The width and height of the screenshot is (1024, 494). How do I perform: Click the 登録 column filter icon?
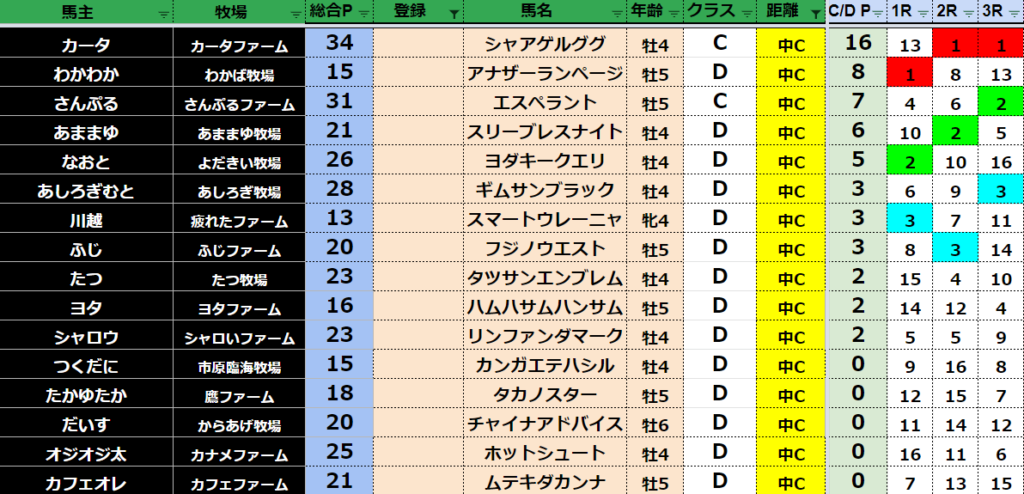point(455,14)
